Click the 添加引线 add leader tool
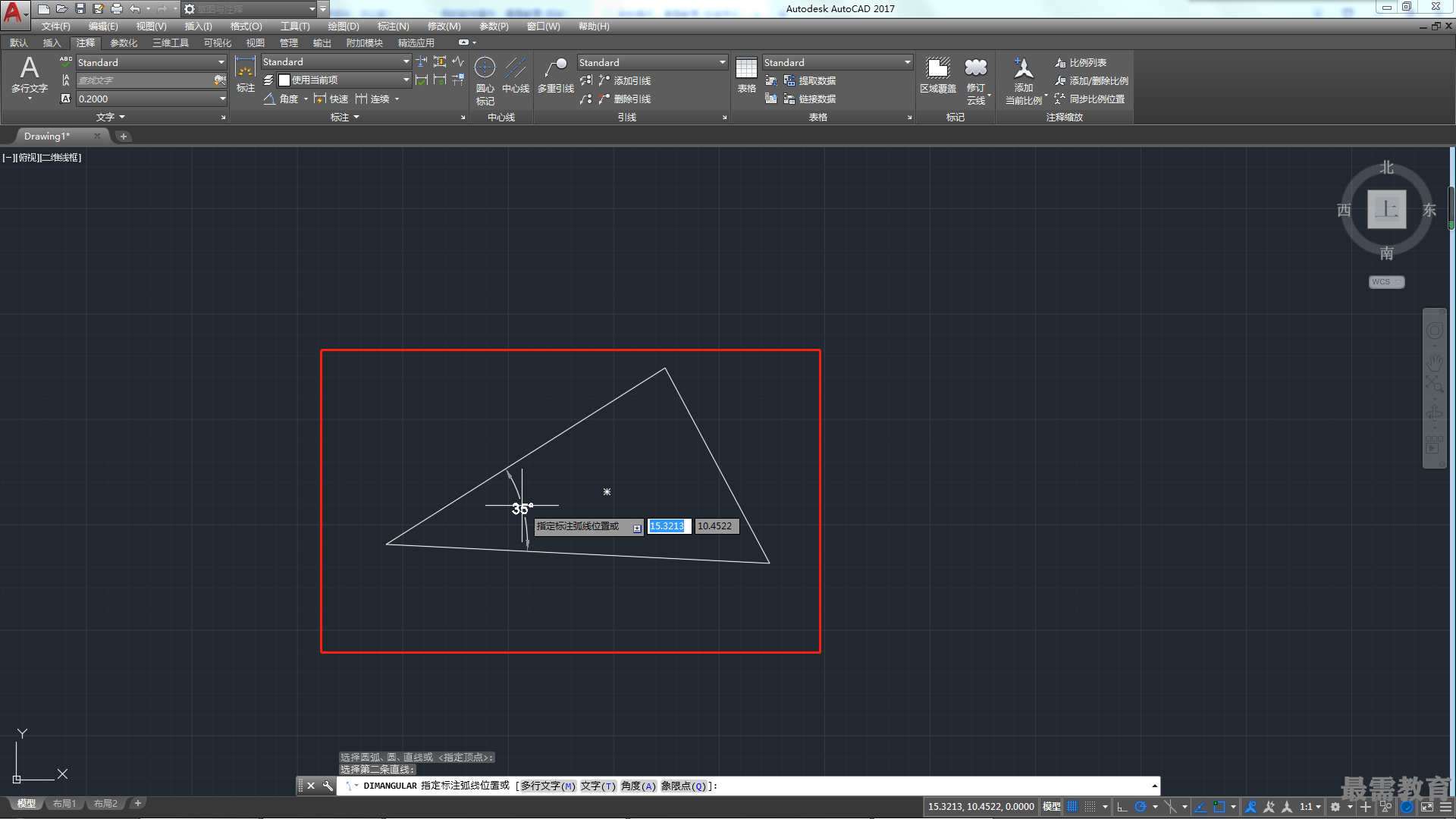Image resolution: width=1456 pixels, height=819 pixels. (x=625, y=81)
